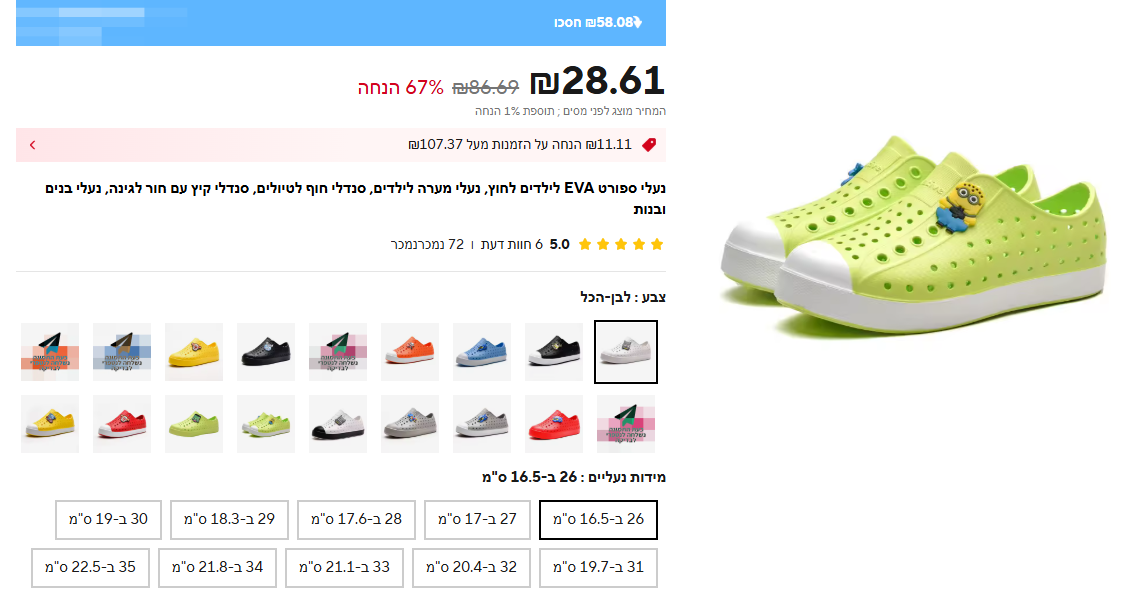This screenshot has height=606, width=1148.
Task: Choose size 32 at 20.4 cm
Action: [472, 568]
